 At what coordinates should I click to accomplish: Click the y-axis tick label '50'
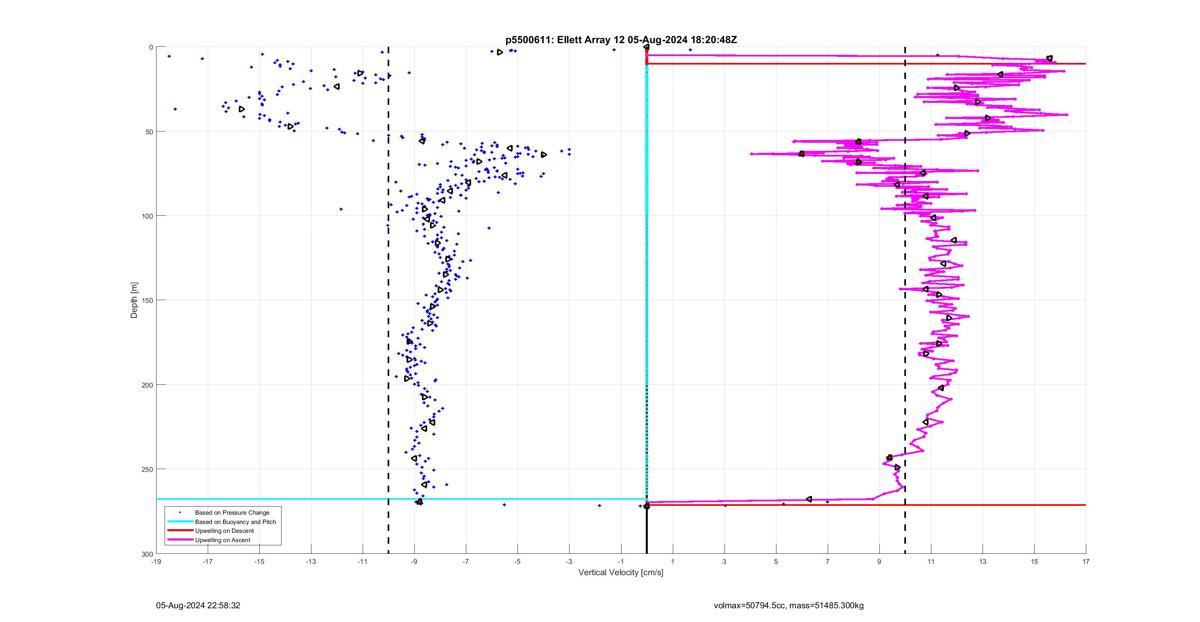point(148,132)
